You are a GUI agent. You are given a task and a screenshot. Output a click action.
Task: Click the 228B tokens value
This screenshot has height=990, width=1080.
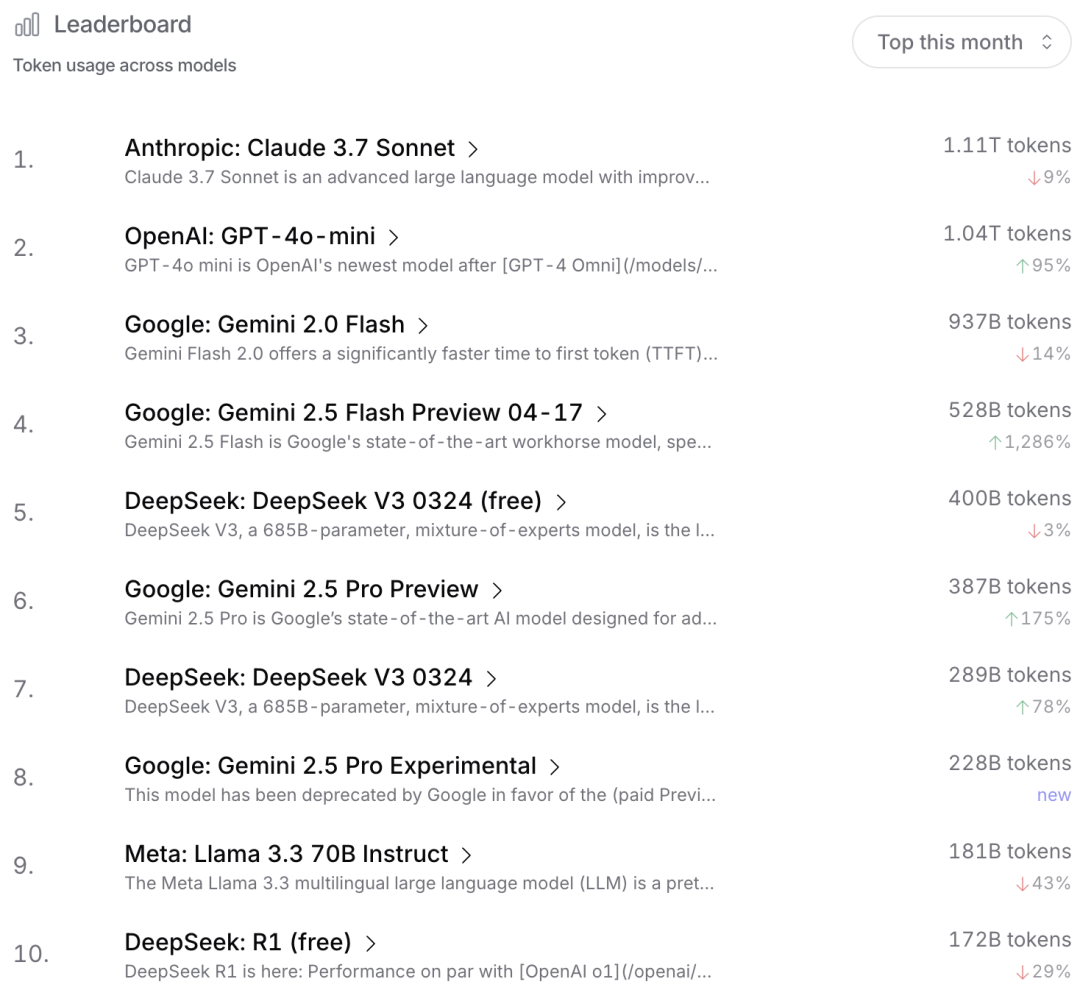point(1009,762)
